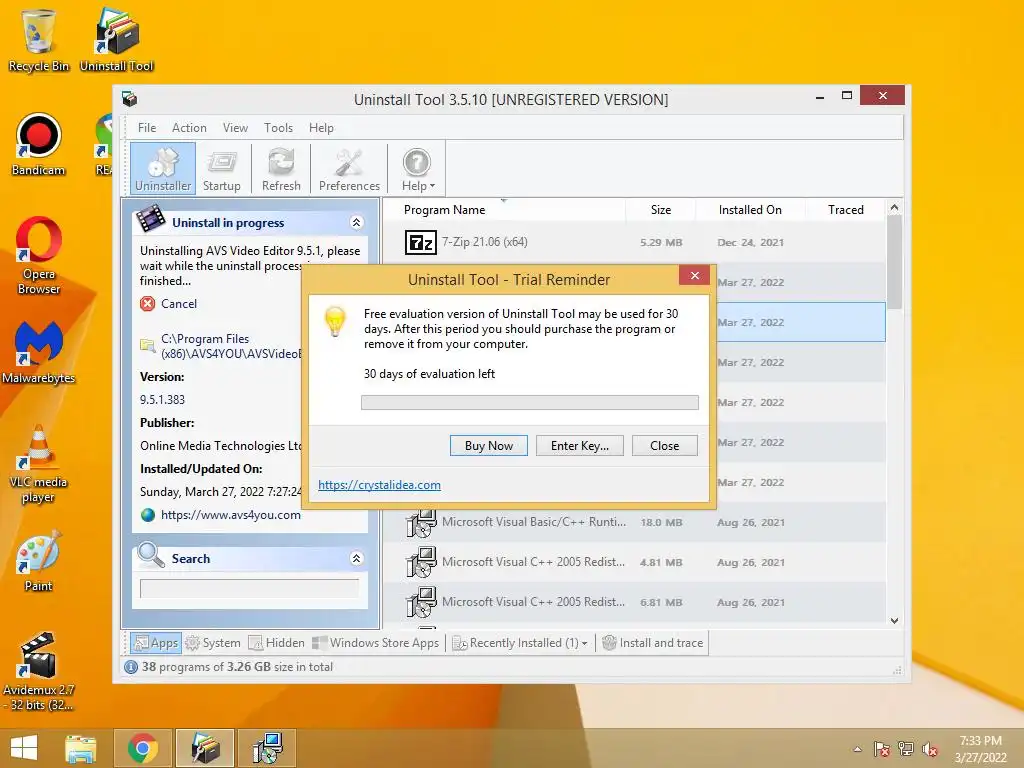Open the Startup toolbar section
This screenshot has height=768, width=1024.
pyautogui.click(x=221, y=169)
